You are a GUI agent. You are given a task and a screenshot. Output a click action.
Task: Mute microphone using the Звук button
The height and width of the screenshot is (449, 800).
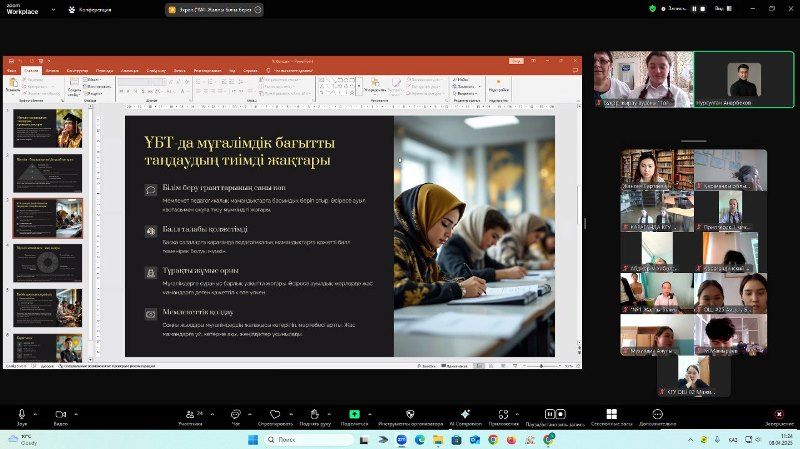(x=22, y=414)
